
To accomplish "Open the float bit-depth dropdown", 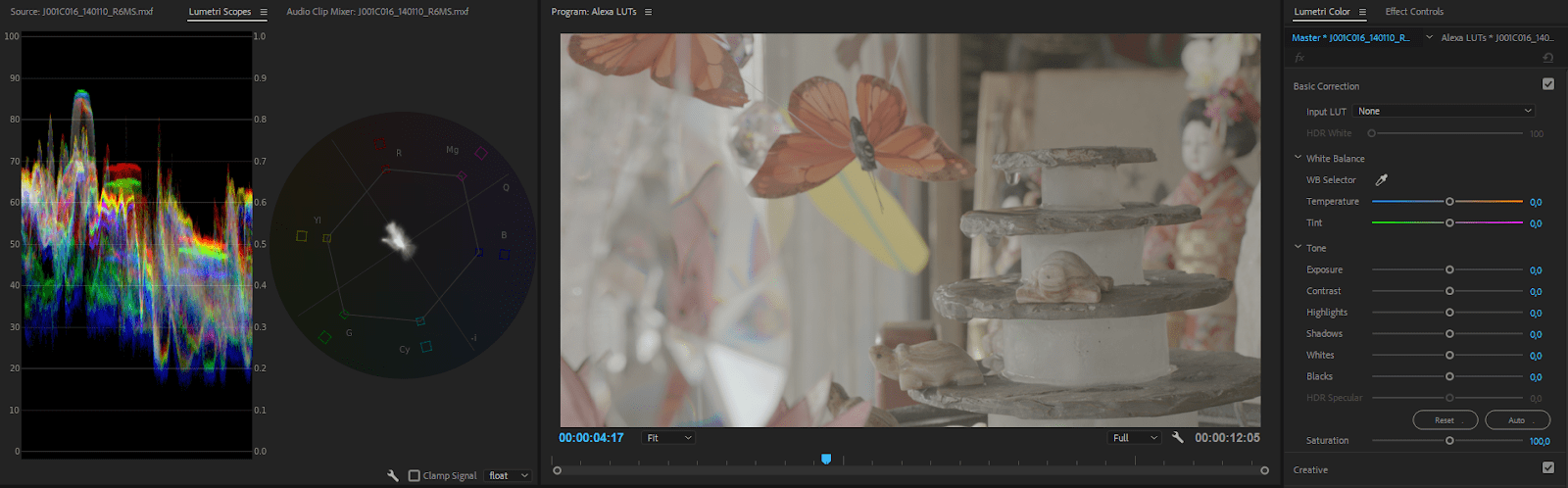I will tap(509, 475).
